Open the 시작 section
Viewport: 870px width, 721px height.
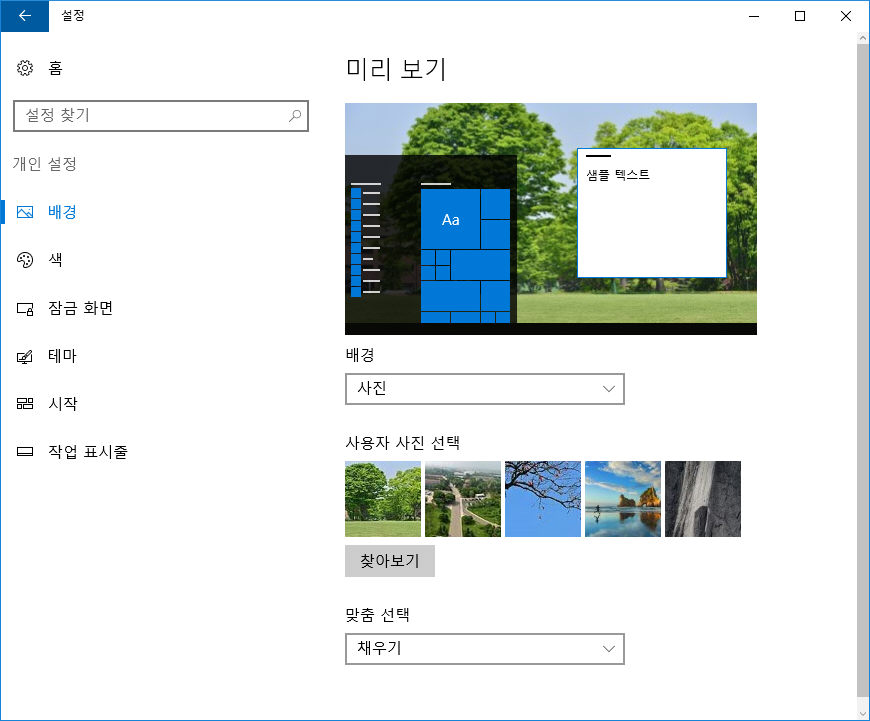[63, 404]
